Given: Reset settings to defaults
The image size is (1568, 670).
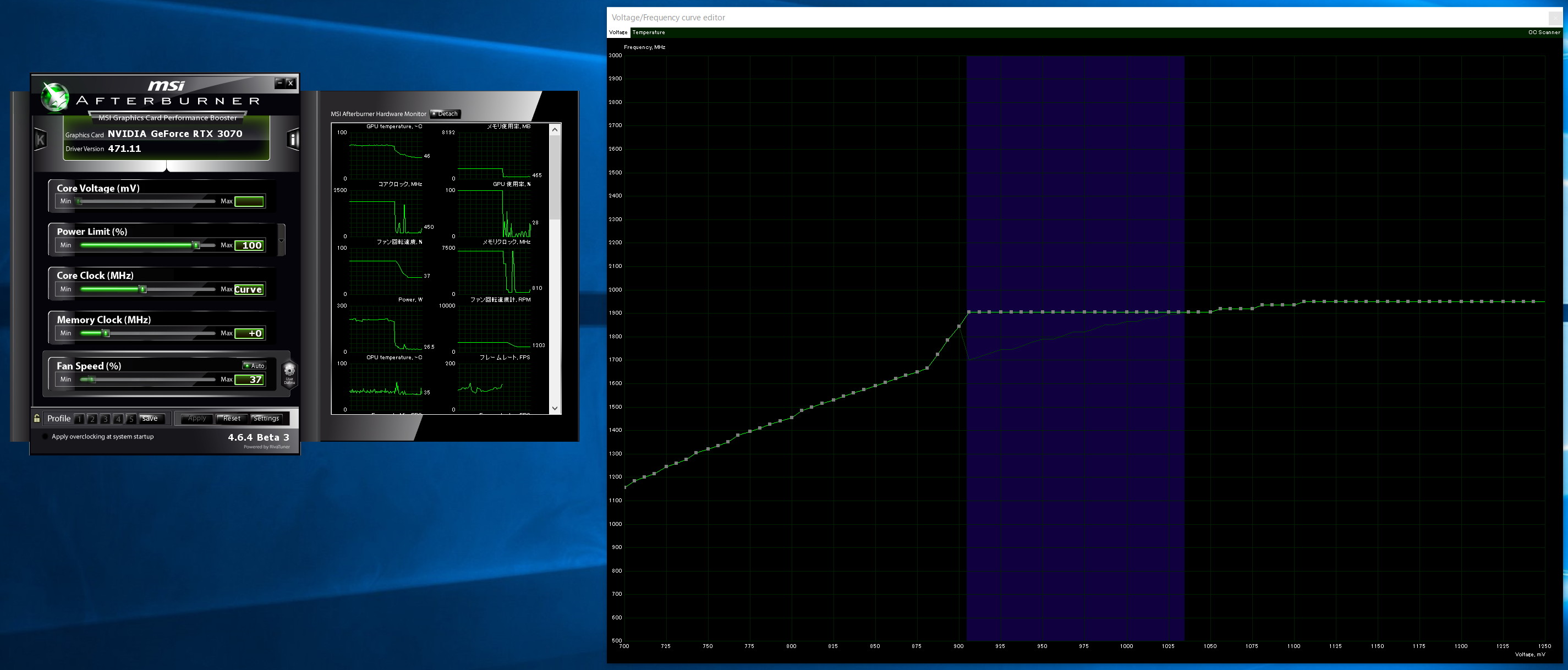Looking at the screenshot, I should [232, 419].
